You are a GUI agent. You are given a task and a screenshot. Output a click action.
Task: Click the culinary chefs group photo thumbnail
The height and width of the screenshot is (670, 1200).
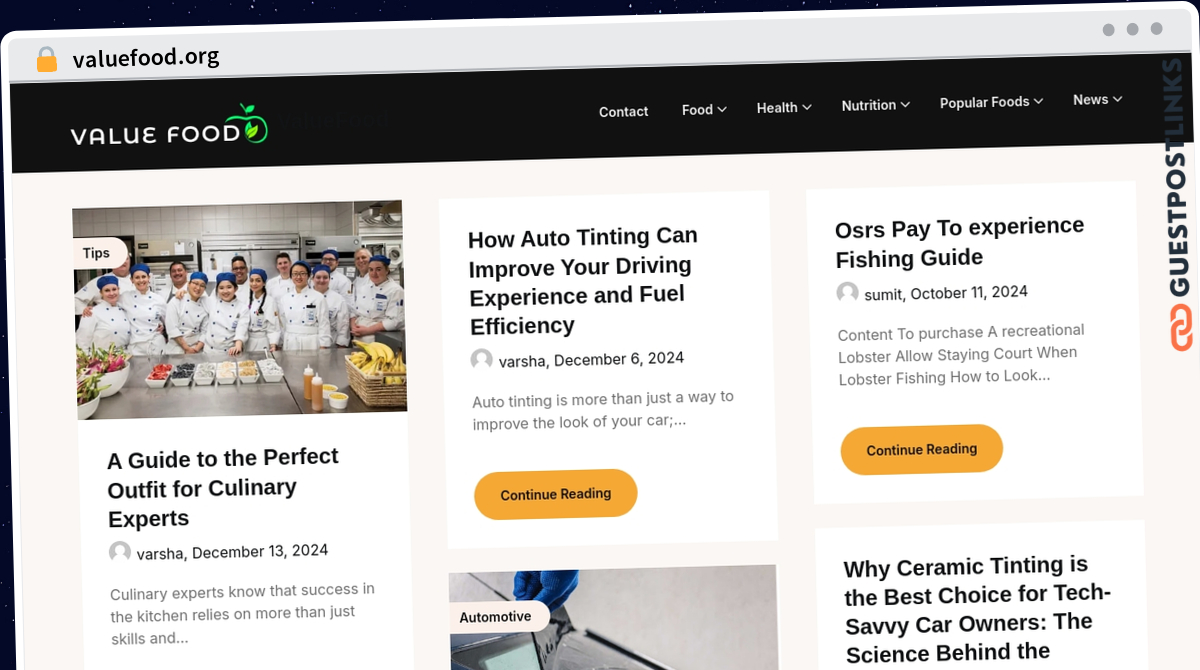[x=240, y=310]
